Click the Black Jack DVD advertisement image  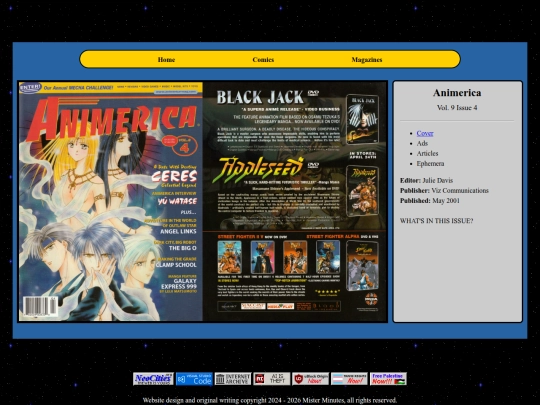coord(295,201)
